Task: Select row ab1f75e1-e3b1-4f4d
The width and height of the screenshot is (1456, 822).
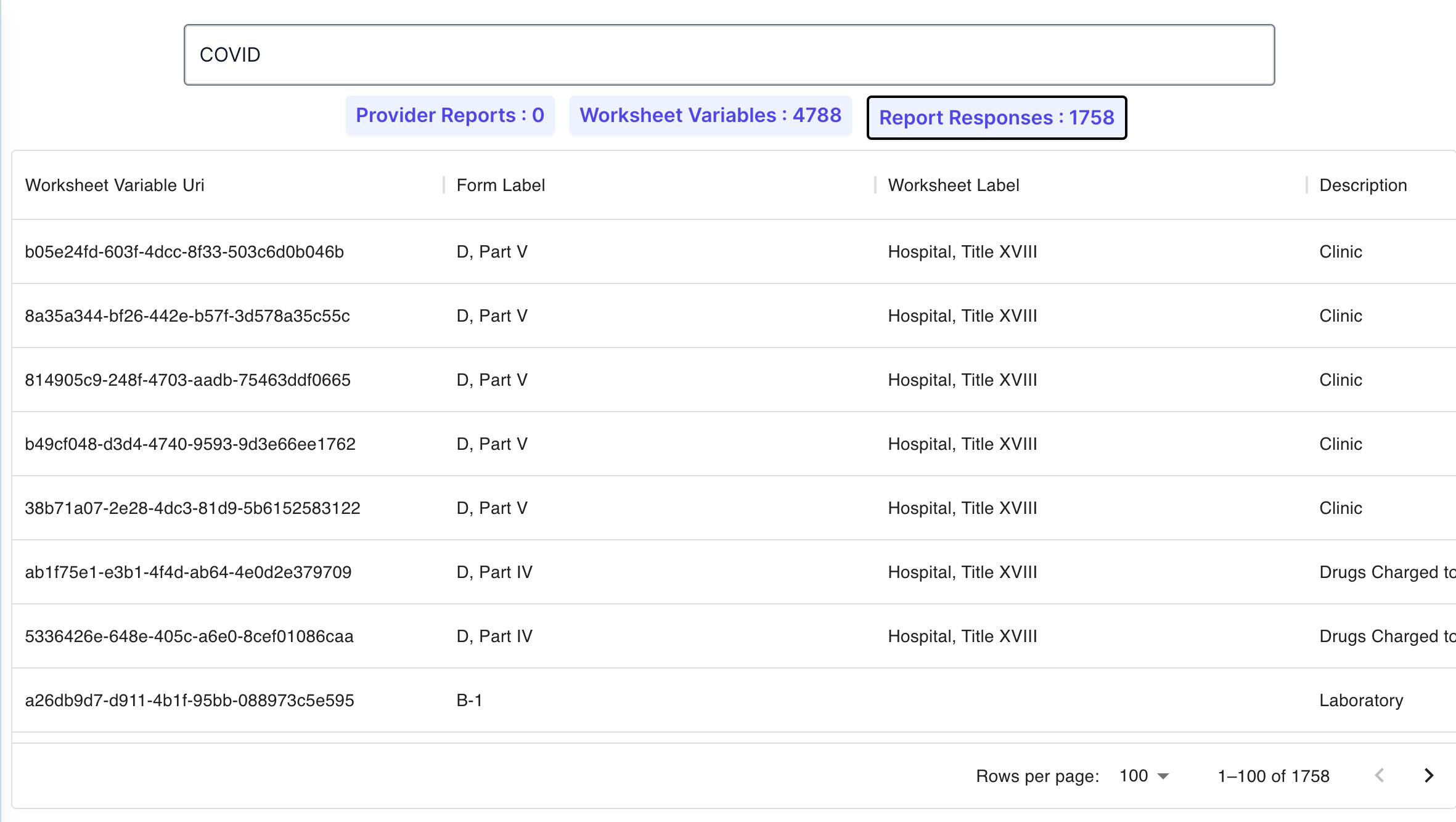Action: [x=188, y=572]
